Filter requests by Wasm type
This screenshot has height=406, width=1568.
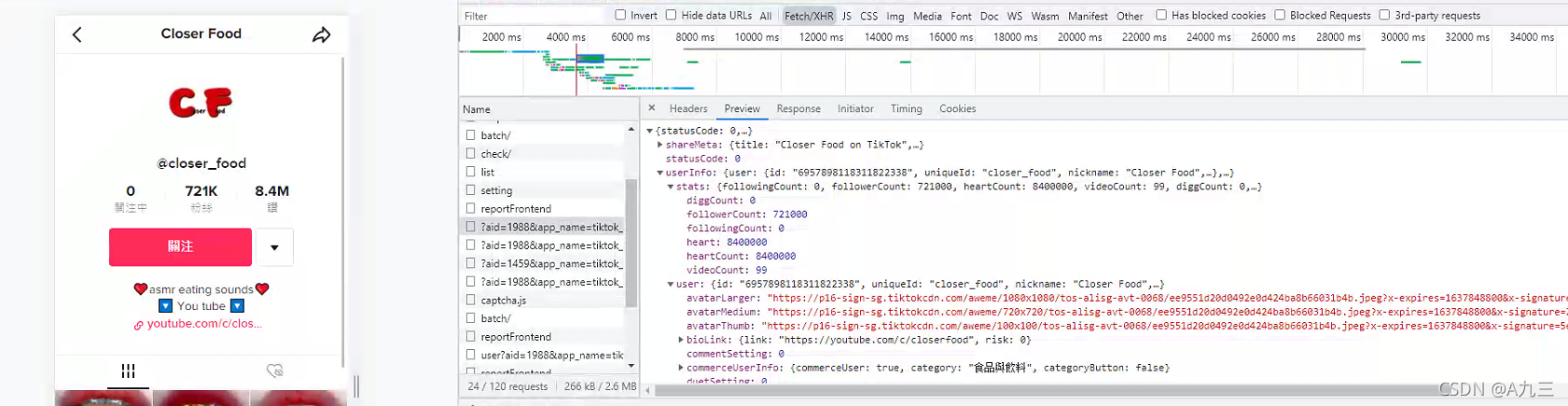point(1045,16)
